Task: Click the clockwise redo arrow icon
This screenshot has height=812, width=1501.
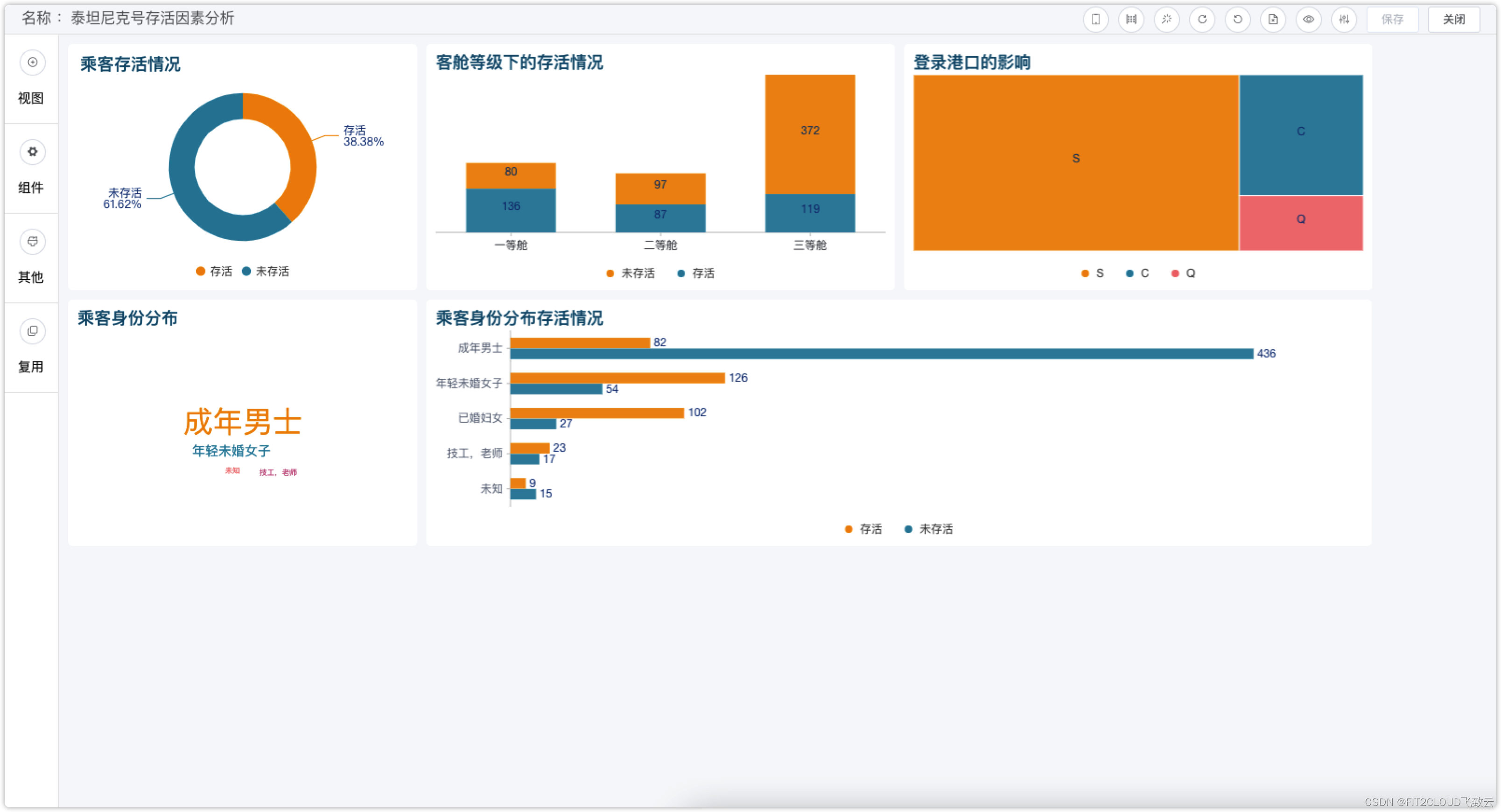Action: click(x=1202, y=19)
